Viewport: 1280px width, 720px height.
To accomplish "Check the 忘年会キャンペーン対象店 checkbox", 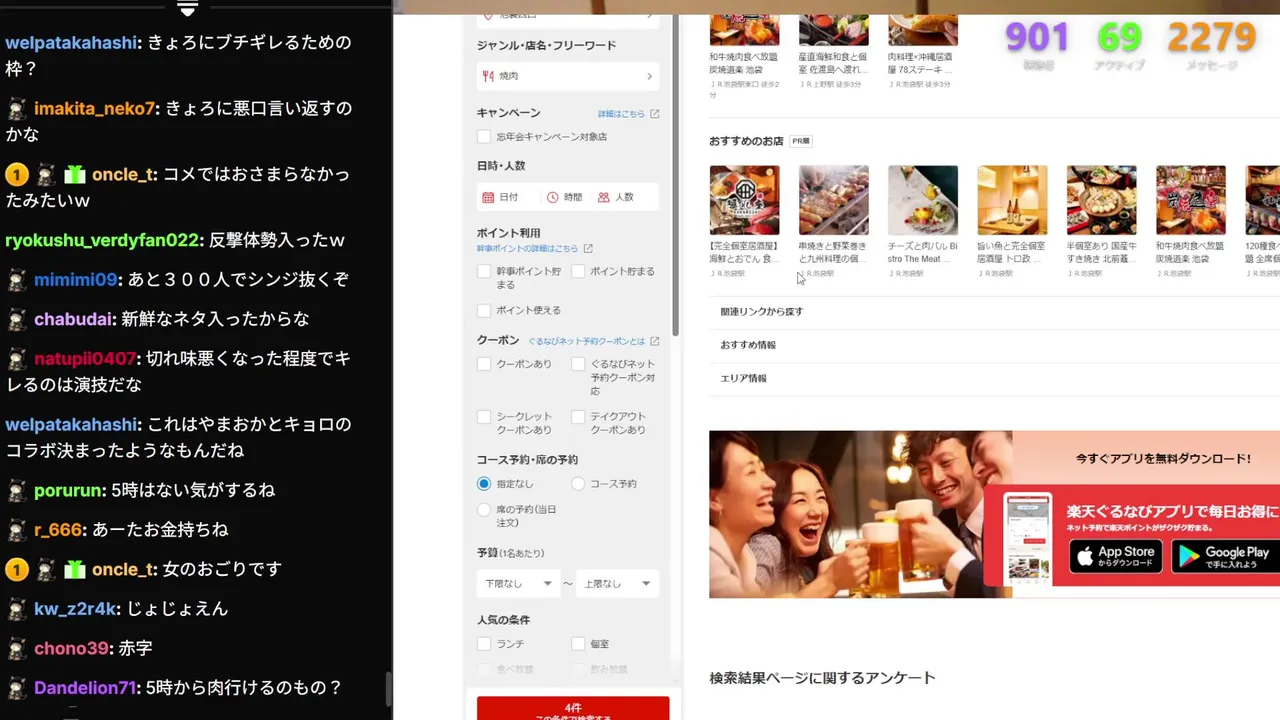I will coord(484,137).
